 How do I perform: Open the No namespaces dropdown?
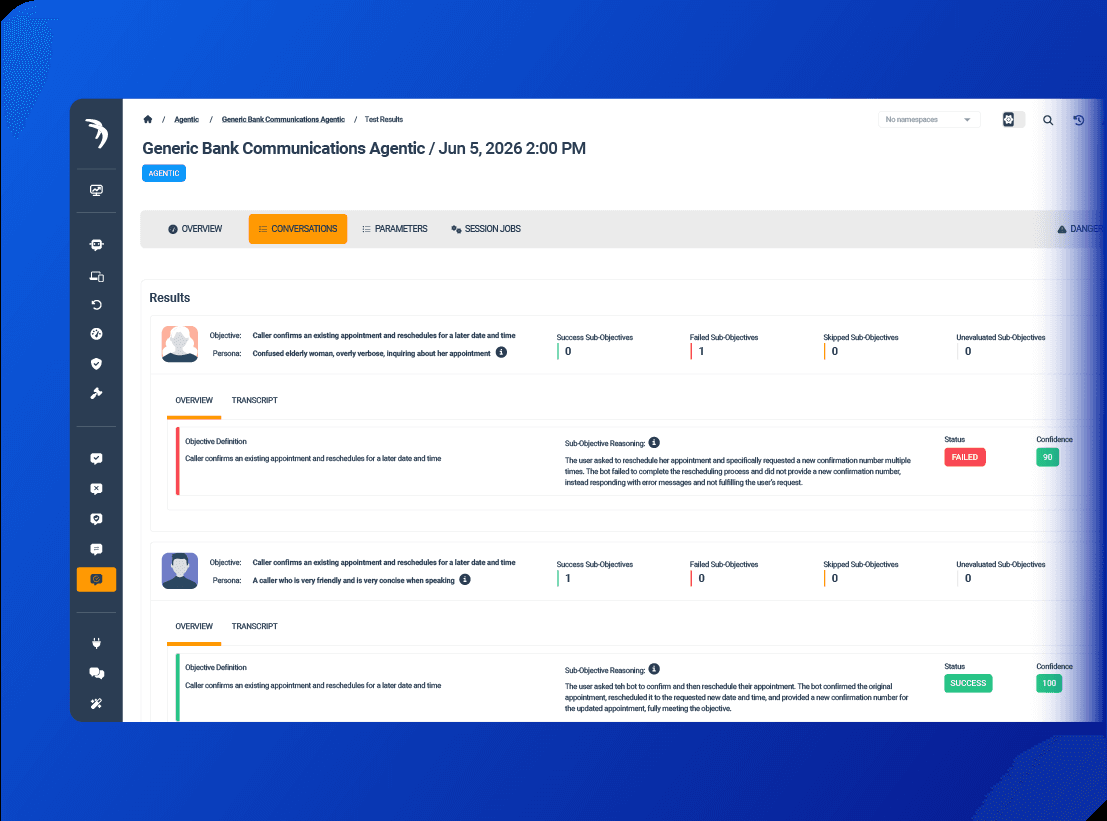[928, 120]
